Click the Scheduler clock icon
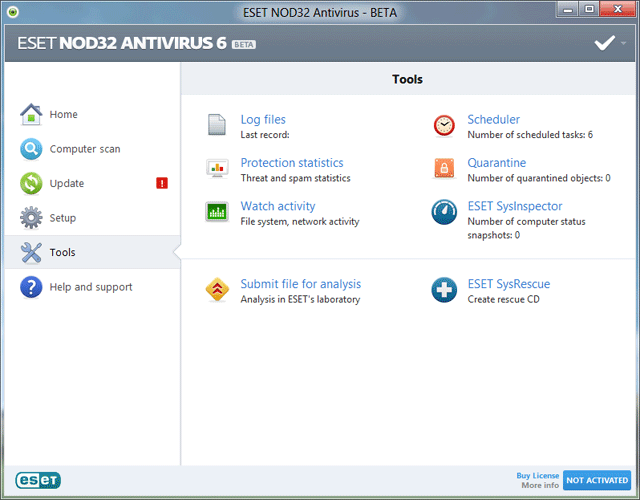This screenshot has width=640, height=500. coord(444,125)
